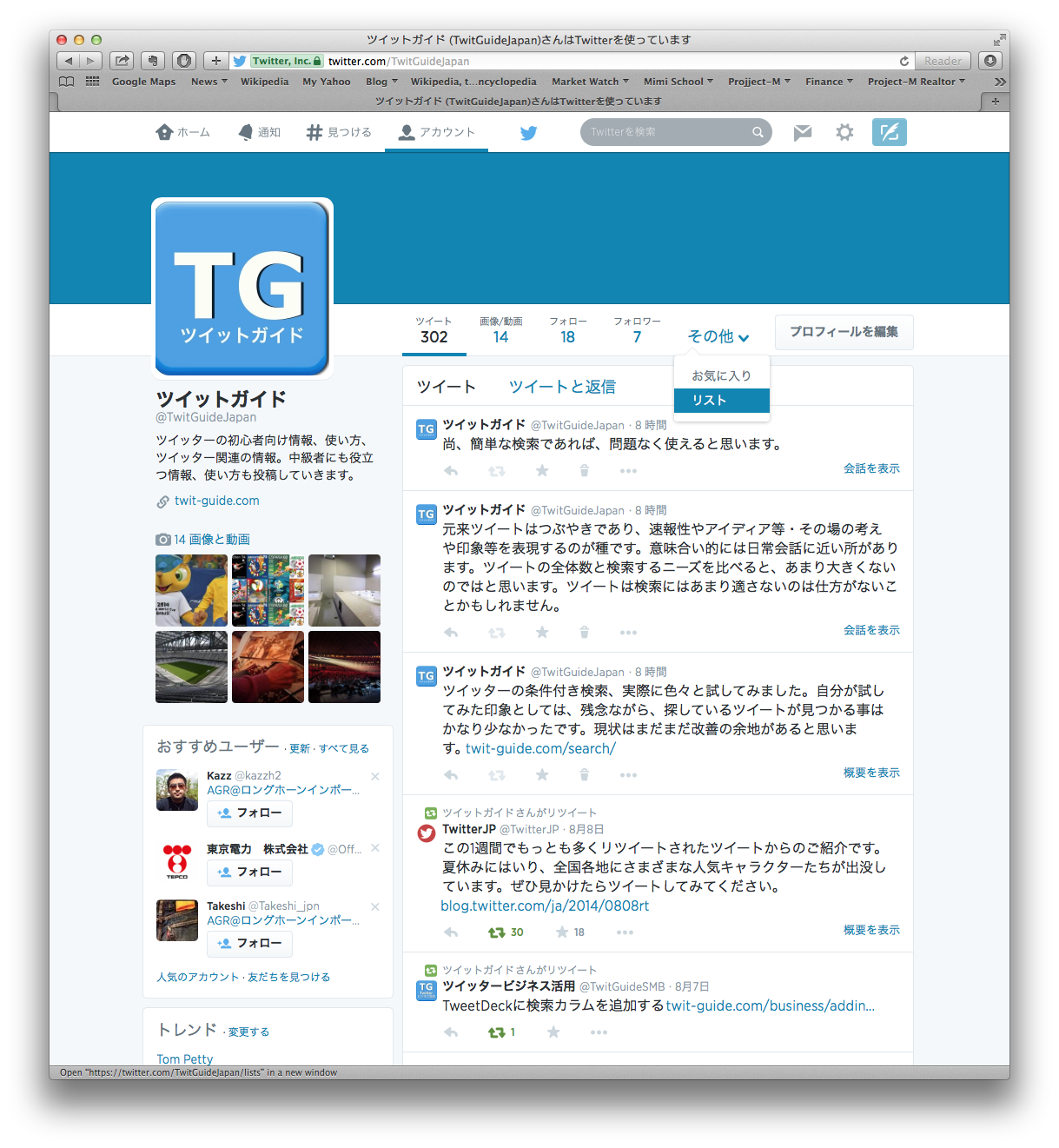The image size is (1059, 1148).
Task: Delete the second tweet with its trash icon
Action: [585, 633]
